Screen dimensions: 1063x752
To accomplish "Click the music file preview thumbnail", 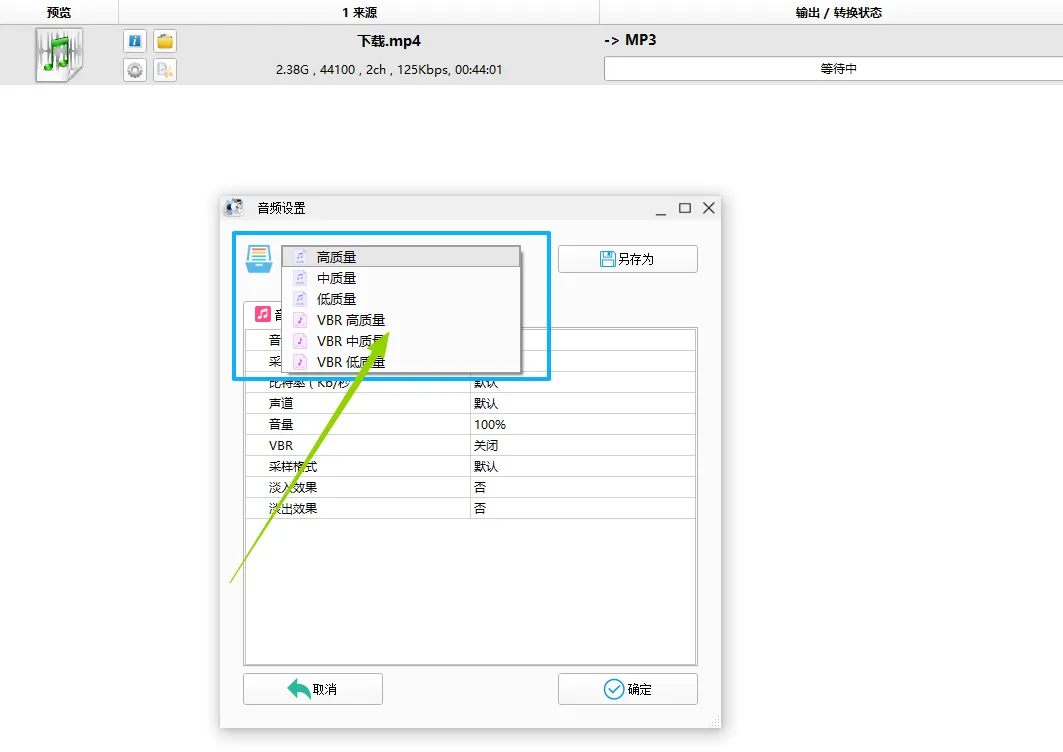I will 60,56.
